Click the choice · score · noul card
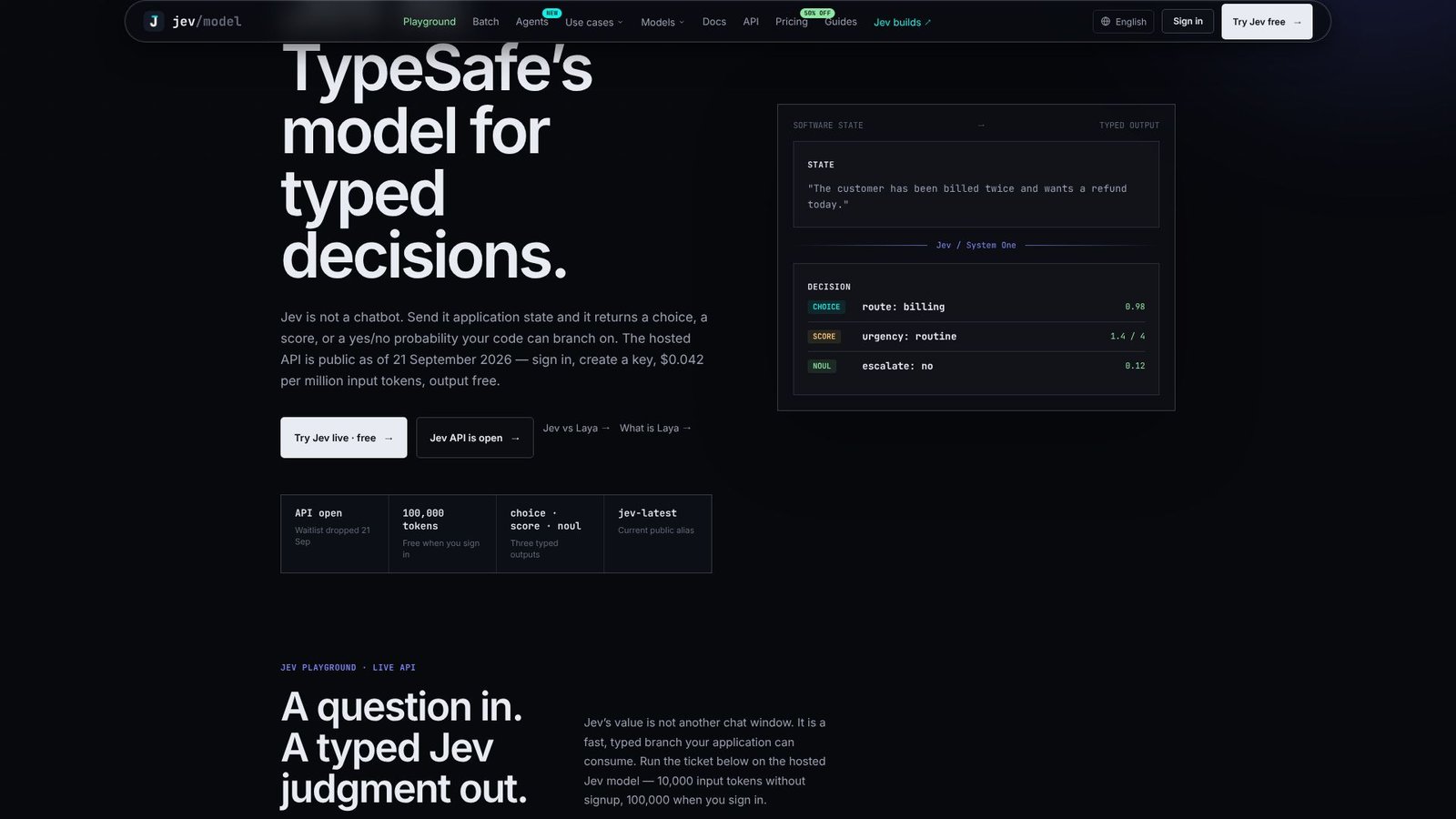This screenshot has height=819, width=1456. [x=550, y=533]
